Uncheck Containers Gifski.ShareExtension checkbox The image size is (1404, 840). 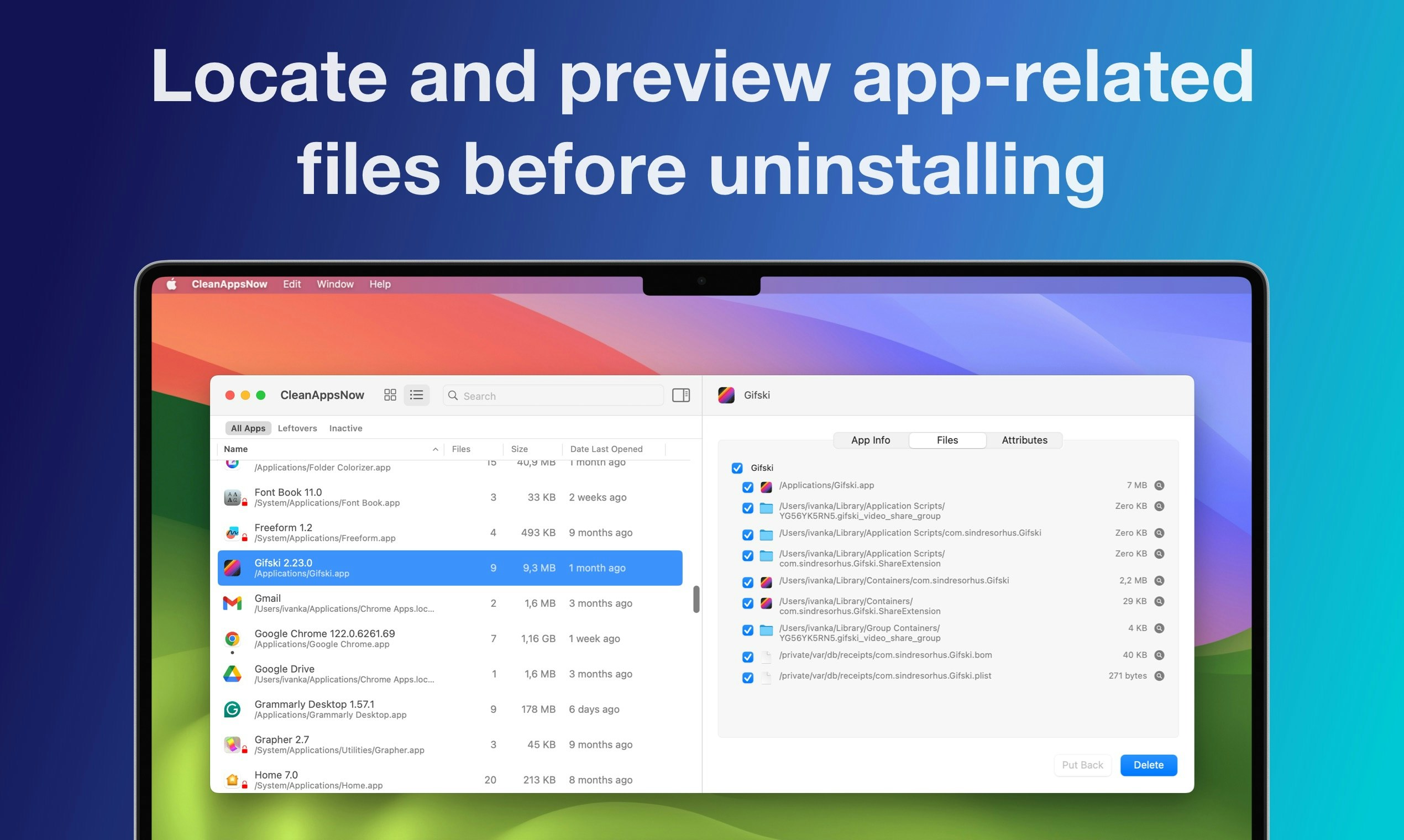pyautogui.click(x=748, y=603)
